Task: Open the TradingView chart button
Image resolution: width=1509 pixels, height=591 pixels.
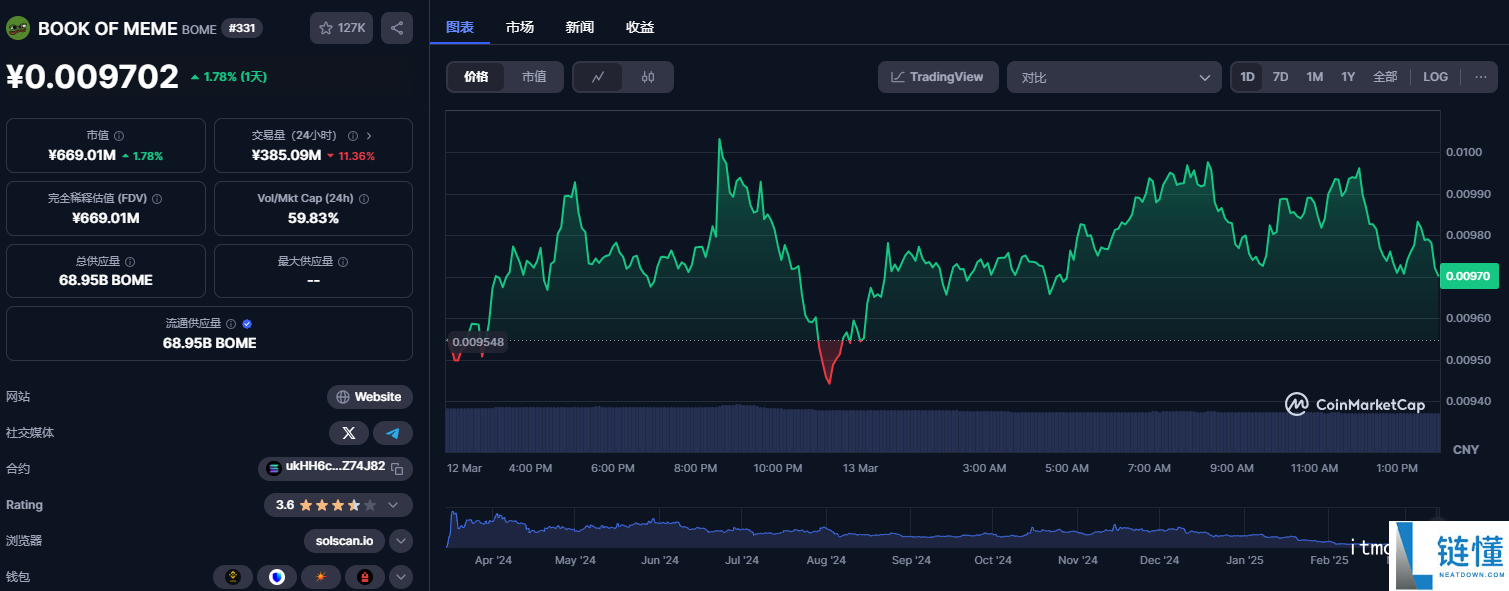Action: click(938, 77)
